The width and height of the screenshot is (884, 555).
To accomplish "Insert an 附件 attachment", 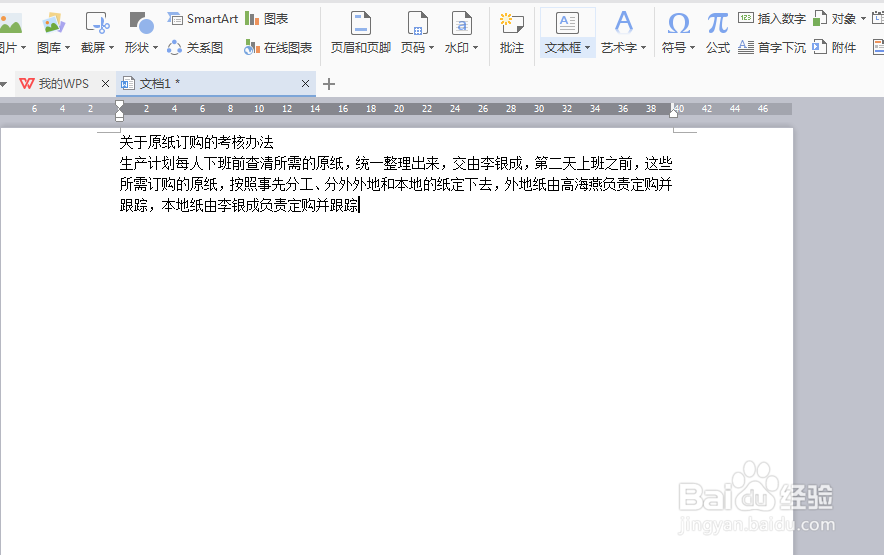I will (834, 47).
